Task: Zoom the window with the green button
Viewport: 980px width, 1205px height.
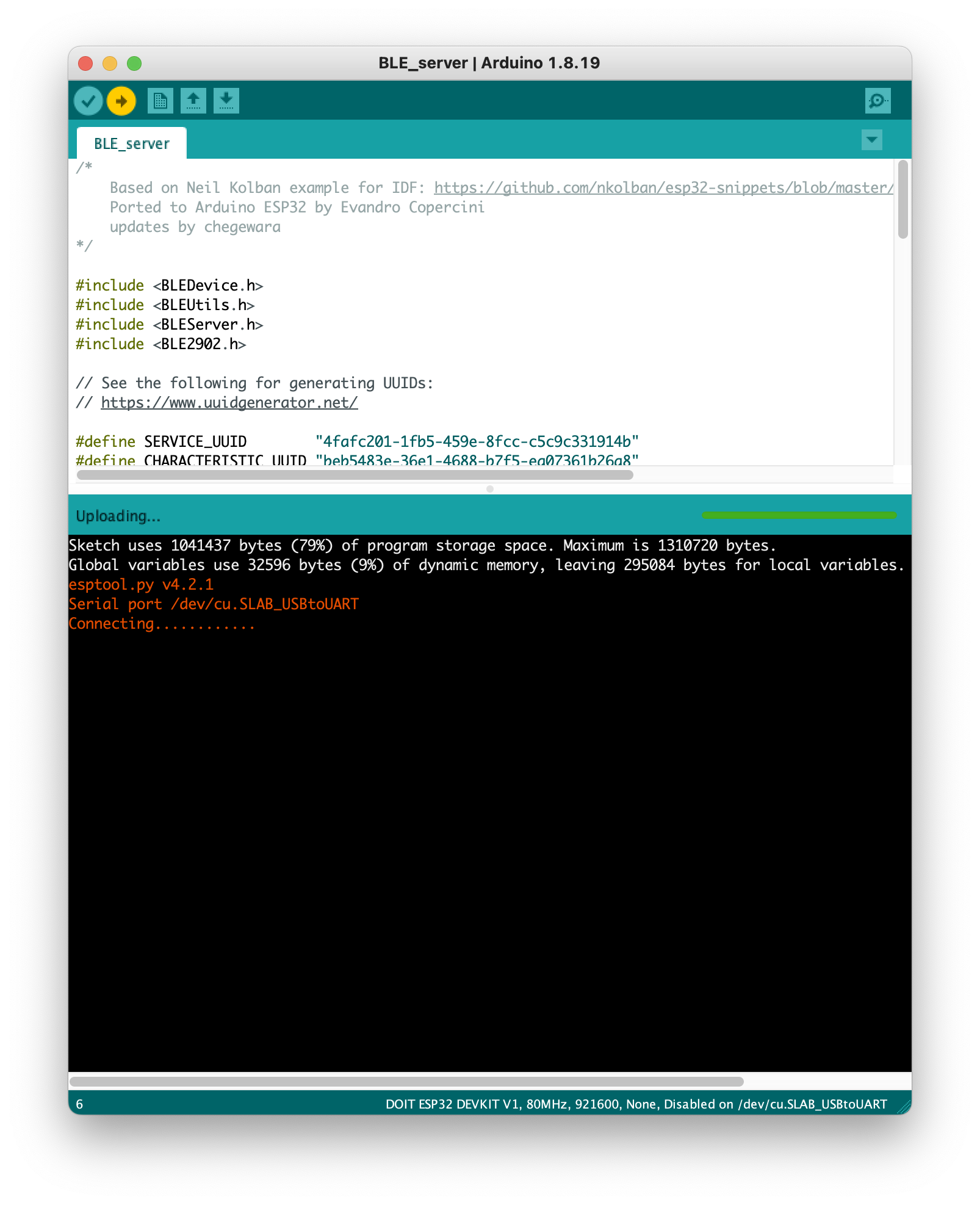Action: 134,63
